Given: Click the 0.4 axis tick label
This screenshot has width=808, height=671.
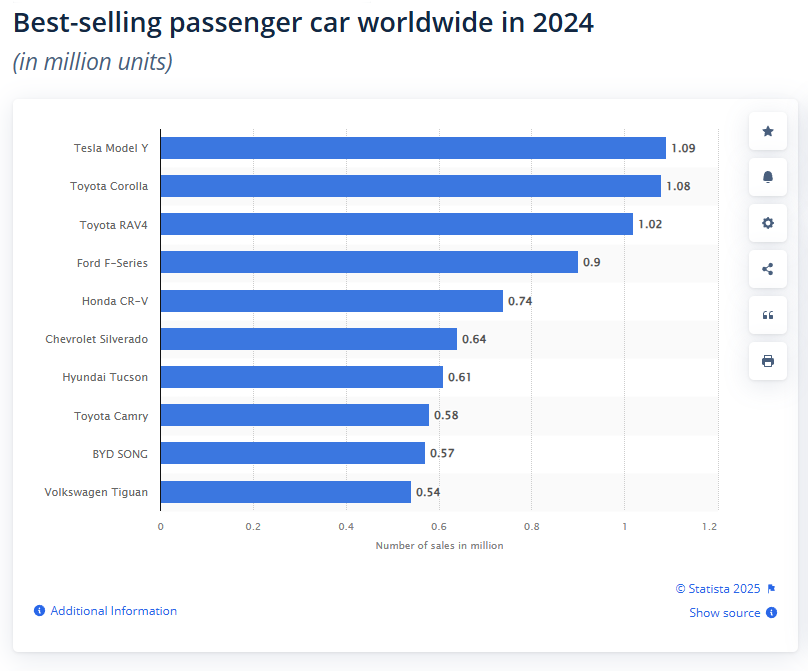Looking at the screenshot, I should [x=346, y=527].
